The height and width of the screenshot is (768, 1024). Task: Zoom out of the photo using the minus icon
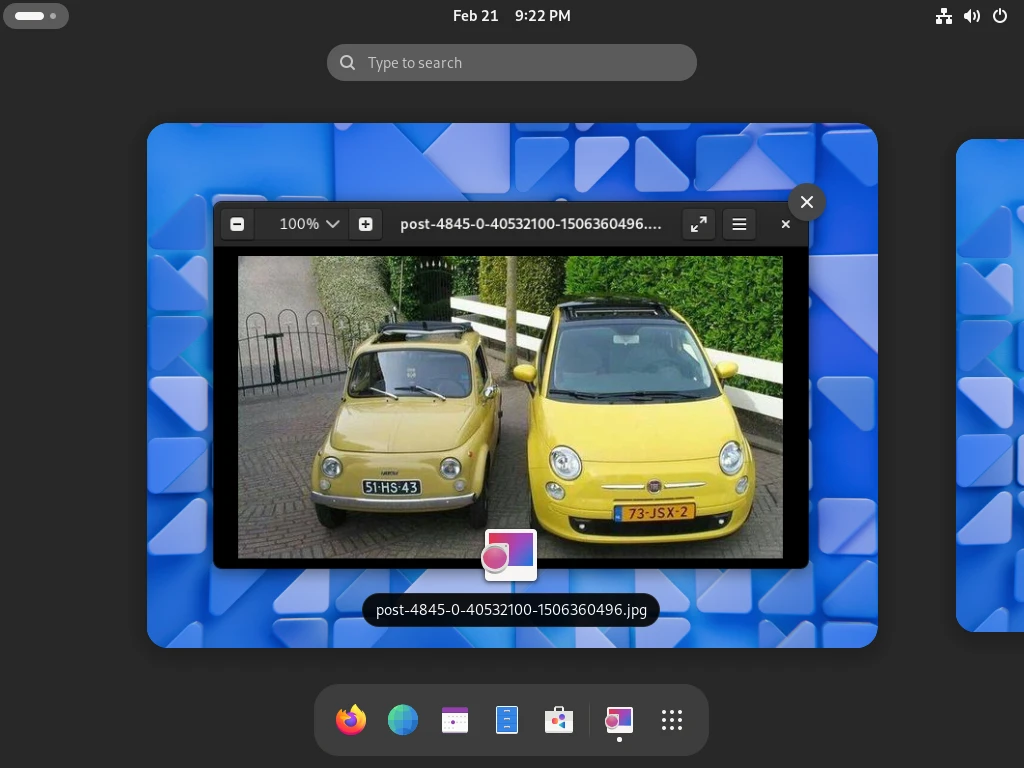(237, 224)
